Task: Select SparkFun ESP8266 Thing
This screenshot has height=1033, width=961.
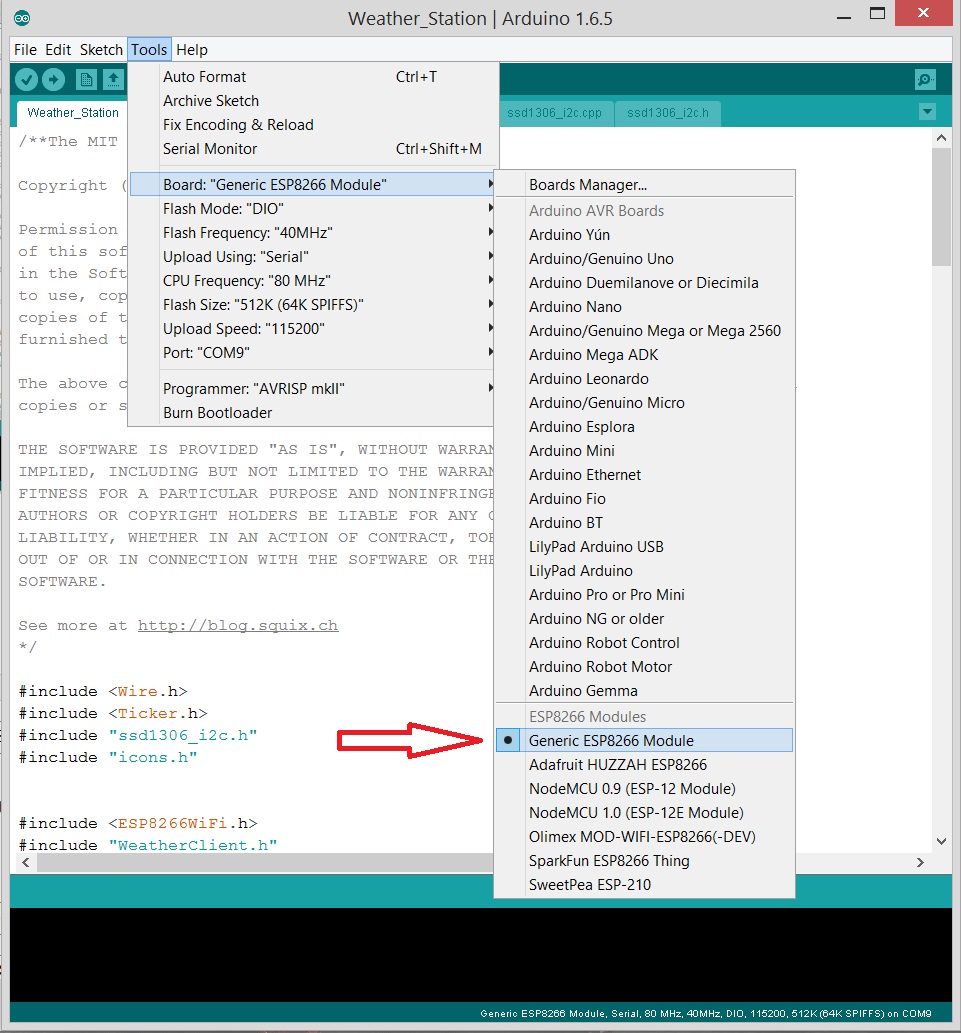Action: coord(644,861)
